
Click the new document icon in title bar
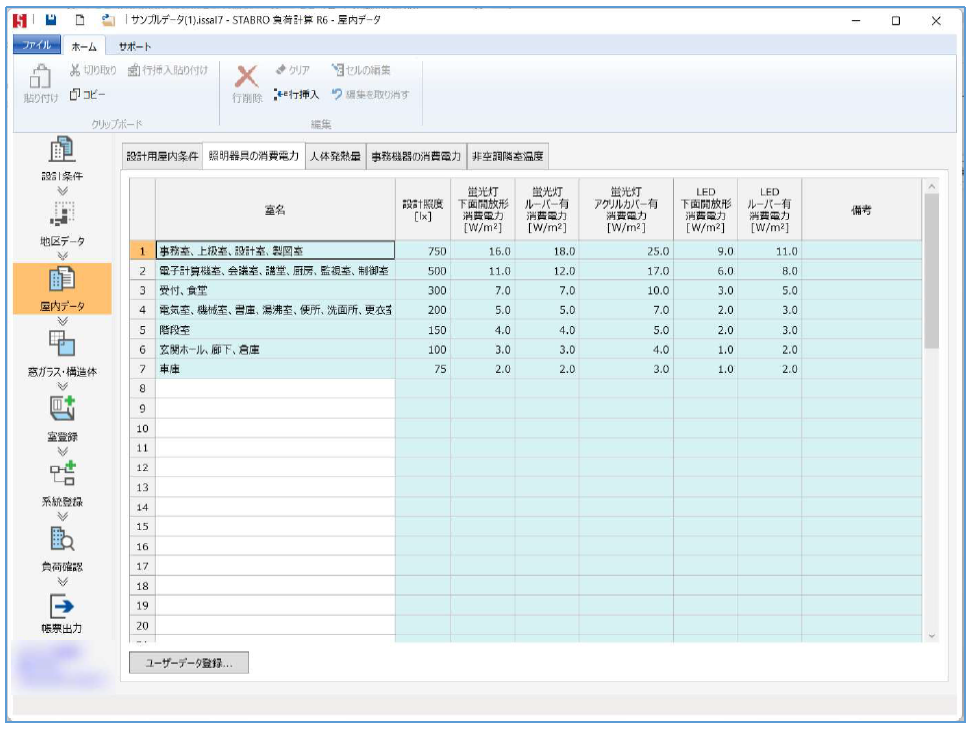point(80,20)
